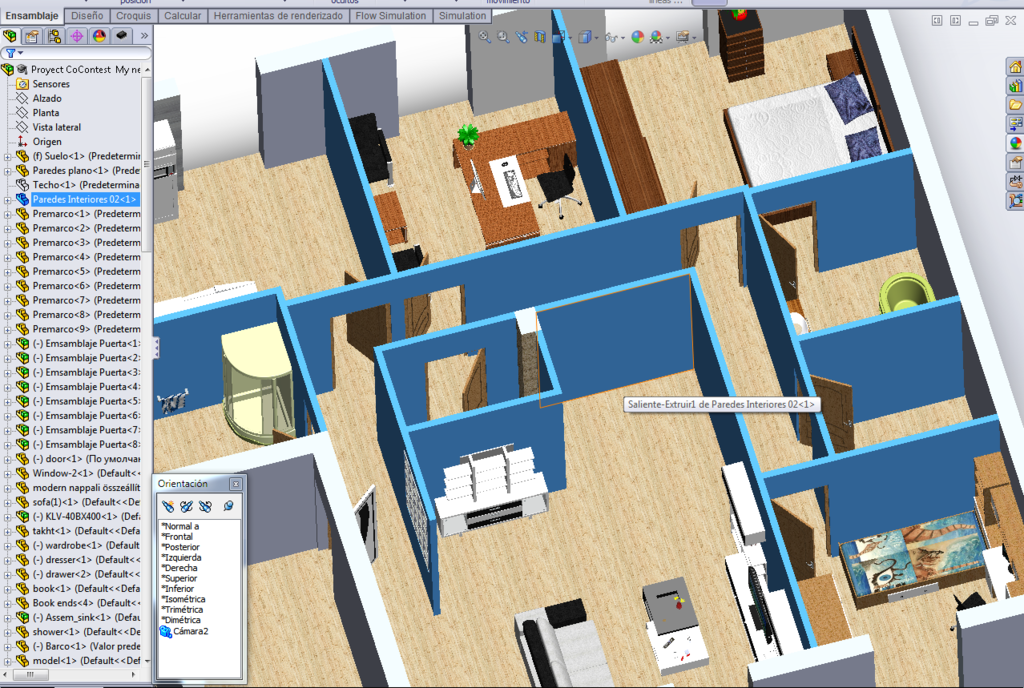This screenshot has width=1024, height=688.
Task: Click the Zoom to Fit magnifier icon
Action: coord(485,37)
